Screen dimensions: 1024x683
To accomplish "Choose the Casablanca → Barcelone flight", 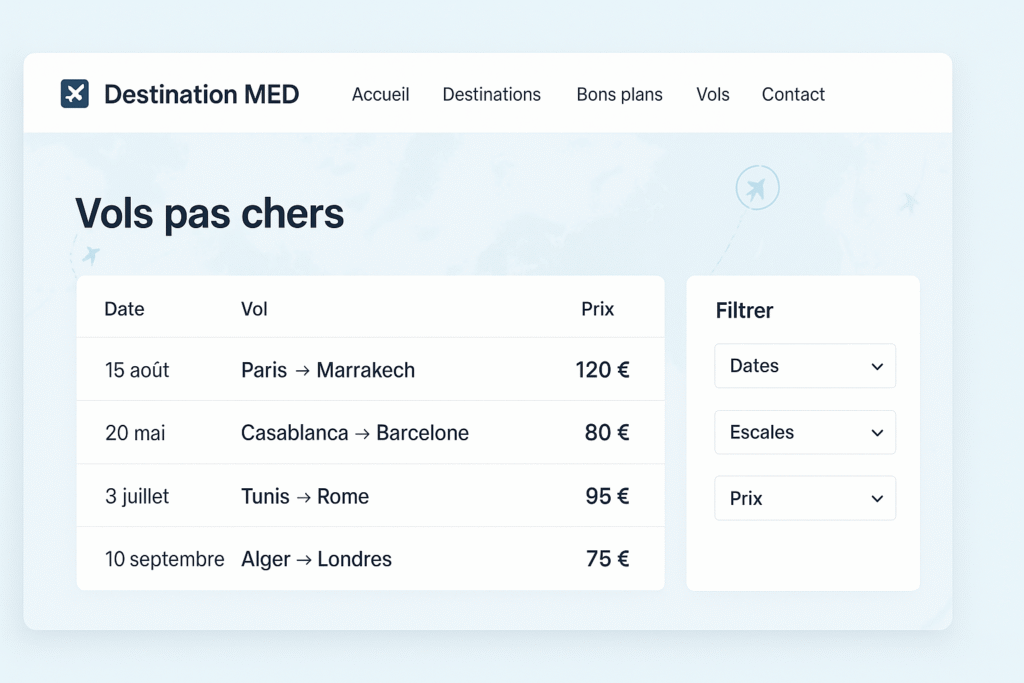I will point(355,433).
